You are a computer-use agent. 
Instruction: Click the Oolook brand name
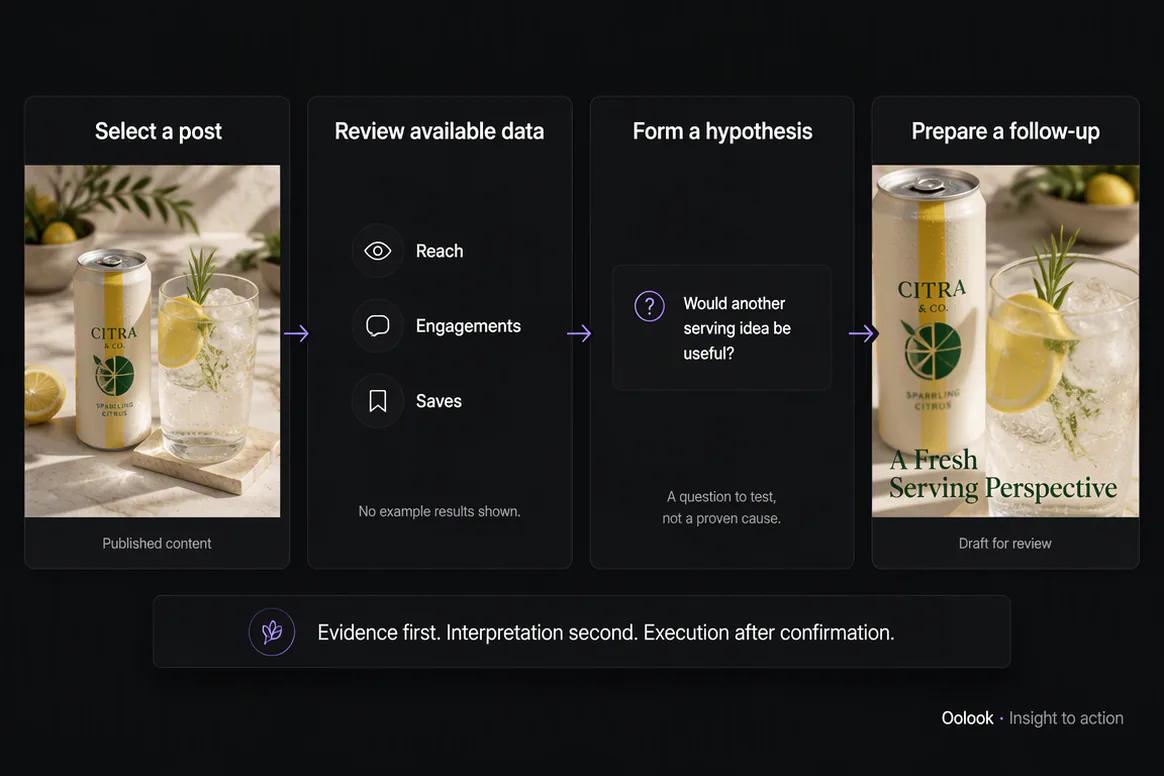pyautogui.click(x=967, y=718)
